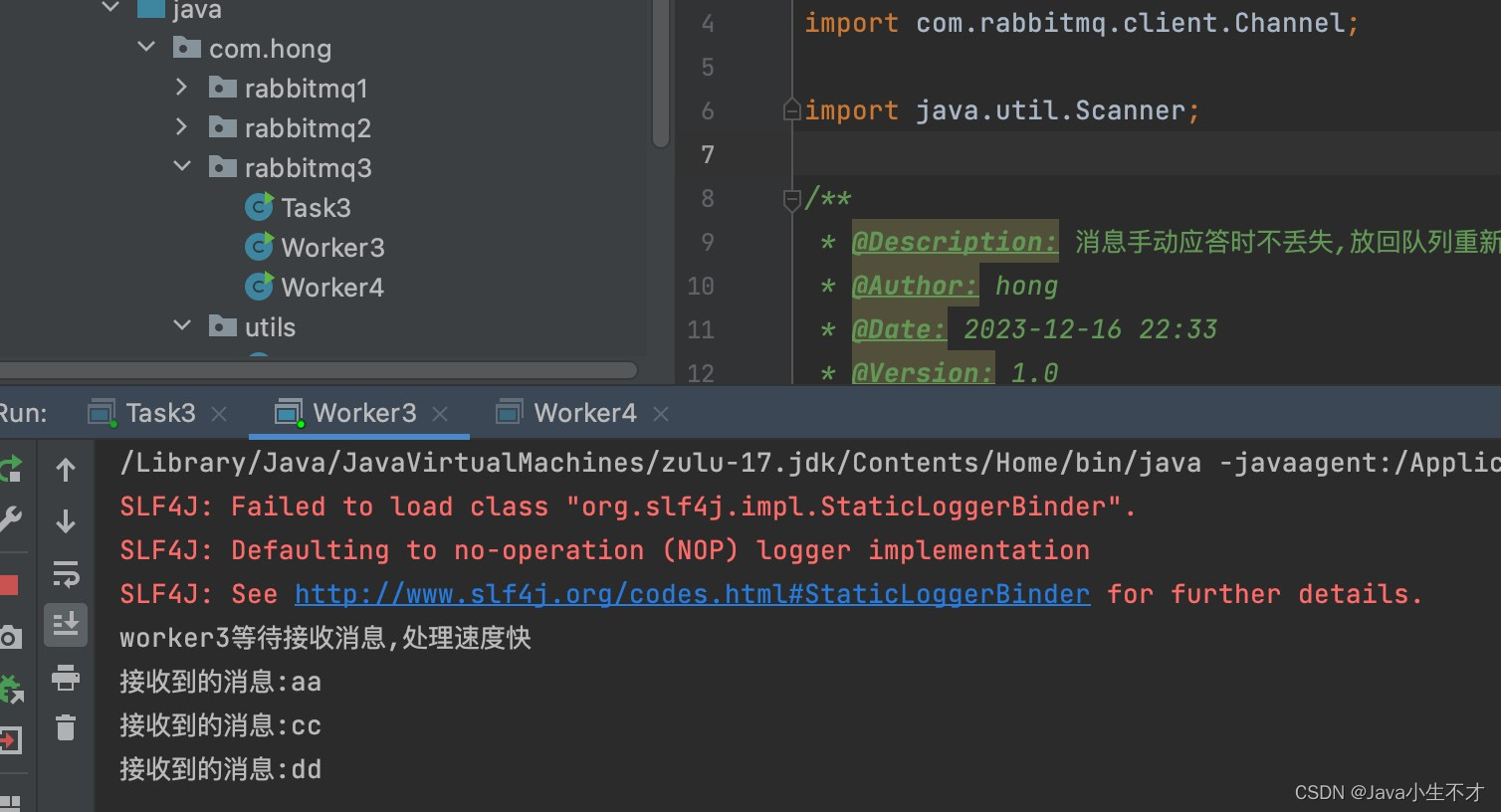Click the rabbitmq1 package folder icon
Screen dimensions: 1501x812
click(223, 88)
